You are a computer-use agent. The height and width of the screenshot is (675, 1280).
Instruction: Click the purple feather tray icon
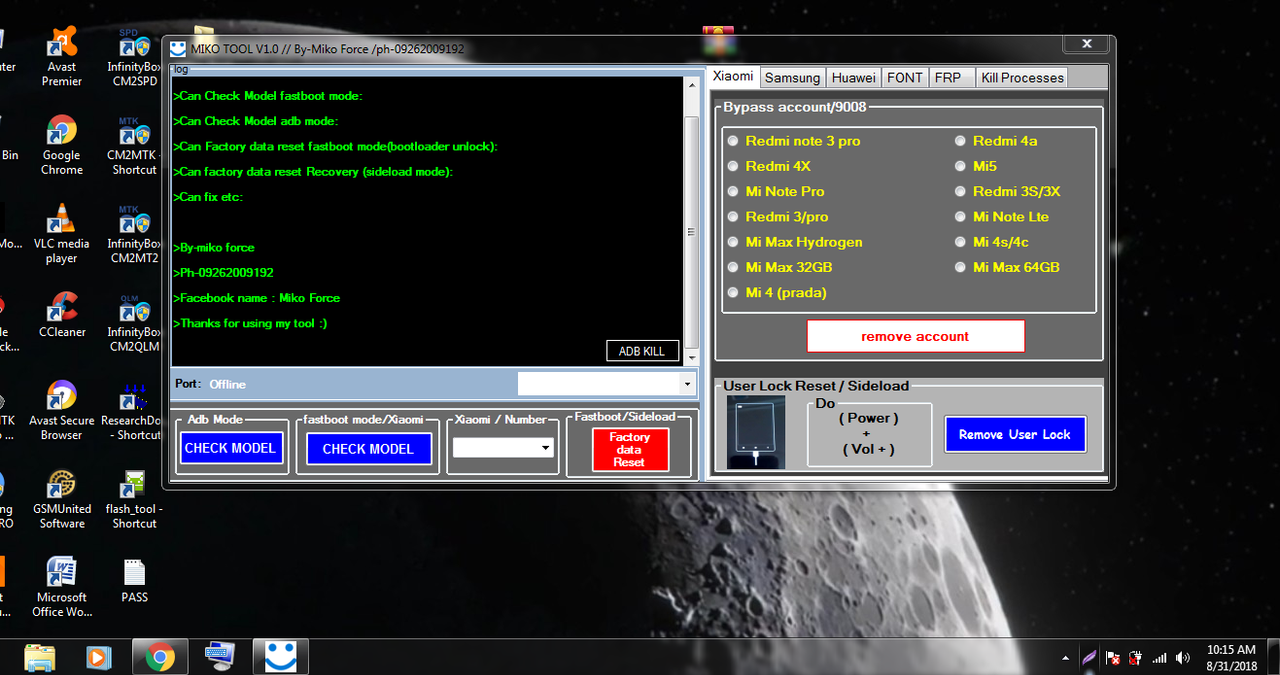[x=1089, y=658]
